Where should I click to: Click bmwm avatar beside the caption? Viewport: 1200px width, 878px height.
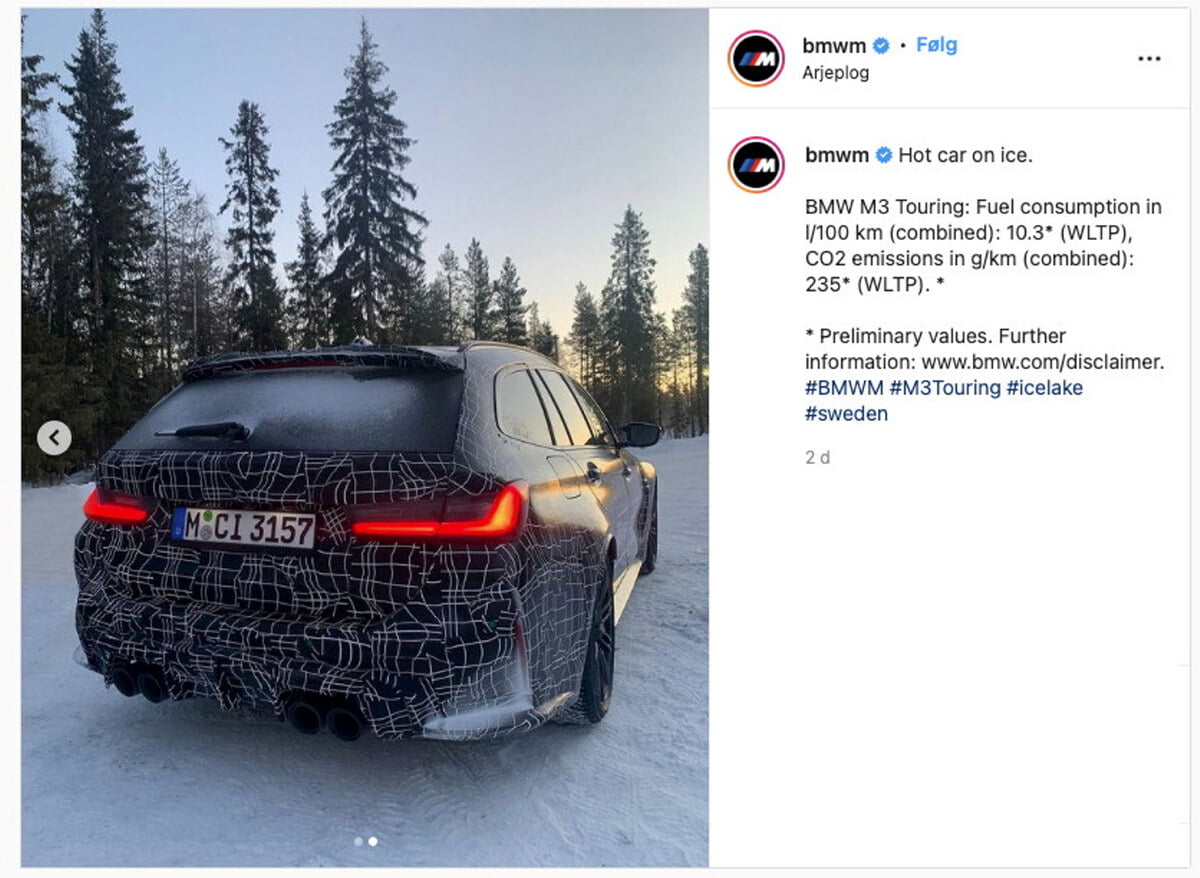pos(756,165)
